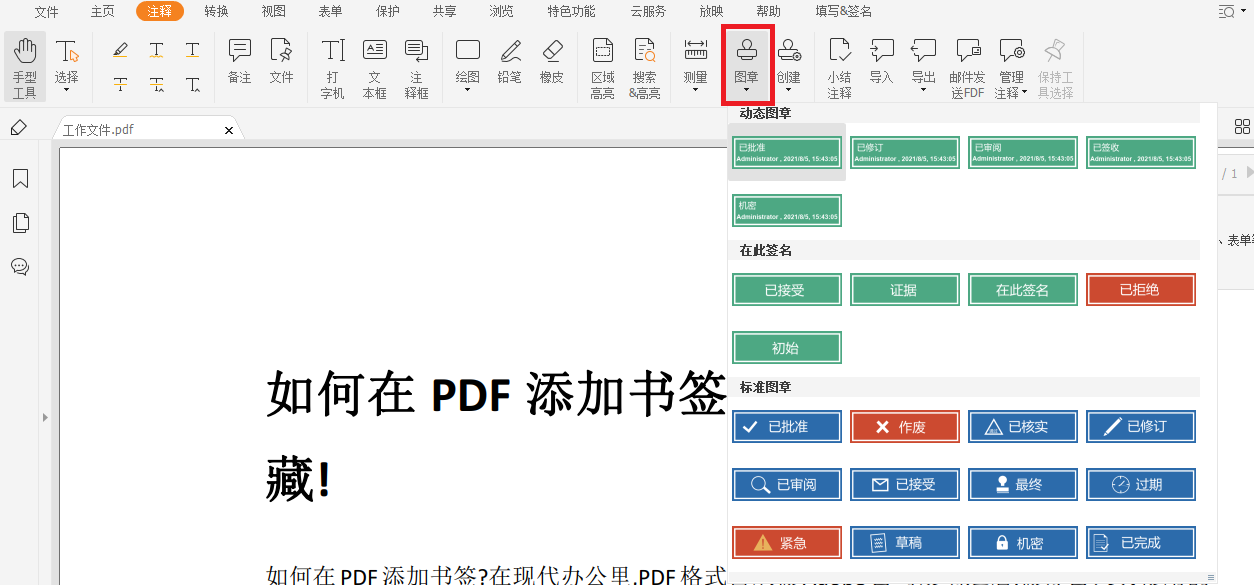This screenshot has height=585, width=1254.
Task: Select the 铅笔 (Pencil) annotation tool
Action: [510, 62]
